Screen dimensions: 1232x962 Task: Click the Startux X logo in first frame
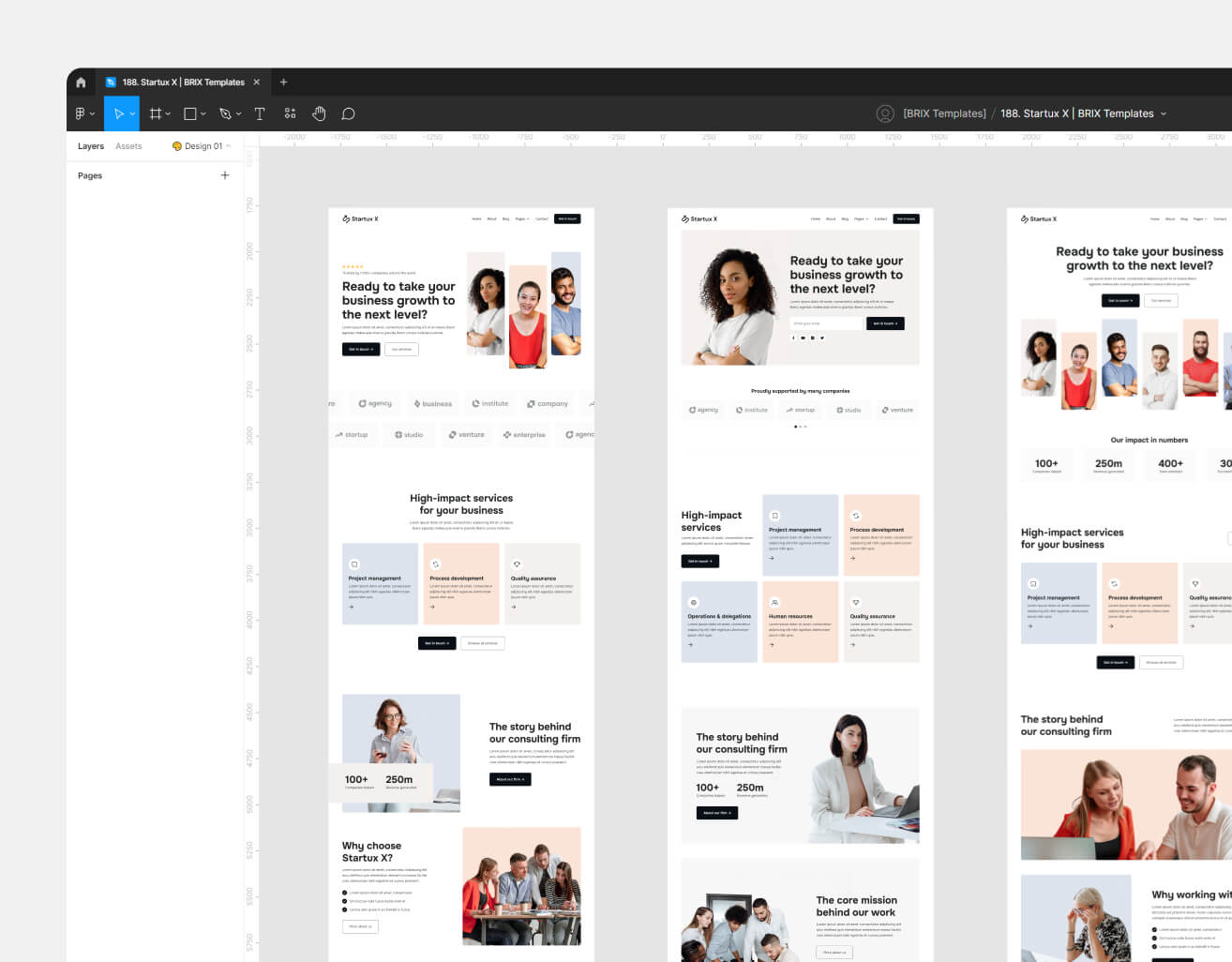click(360, 218)
